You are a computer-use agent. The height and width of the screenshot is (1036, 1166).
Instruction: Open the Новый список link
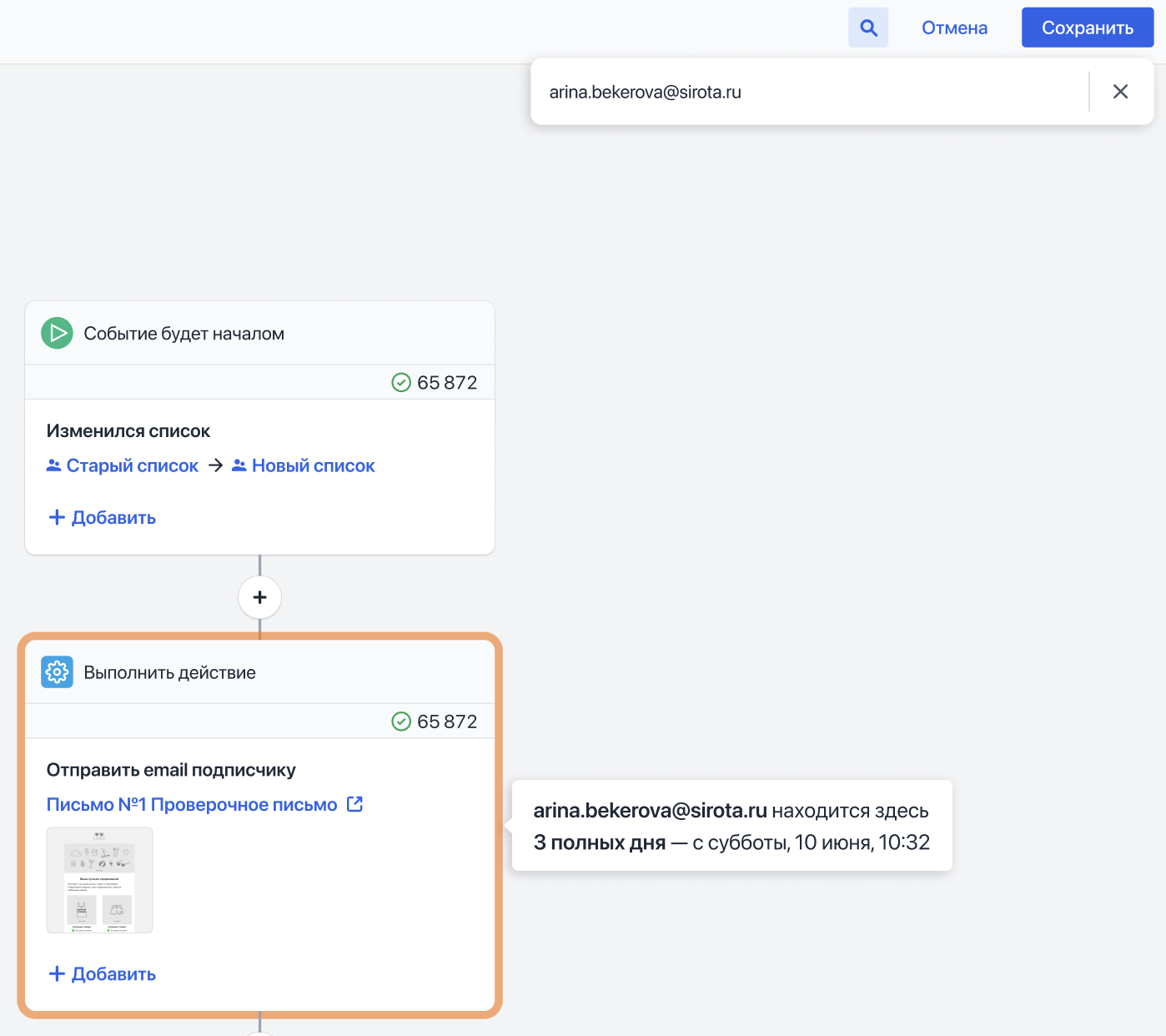coord(313,465)
